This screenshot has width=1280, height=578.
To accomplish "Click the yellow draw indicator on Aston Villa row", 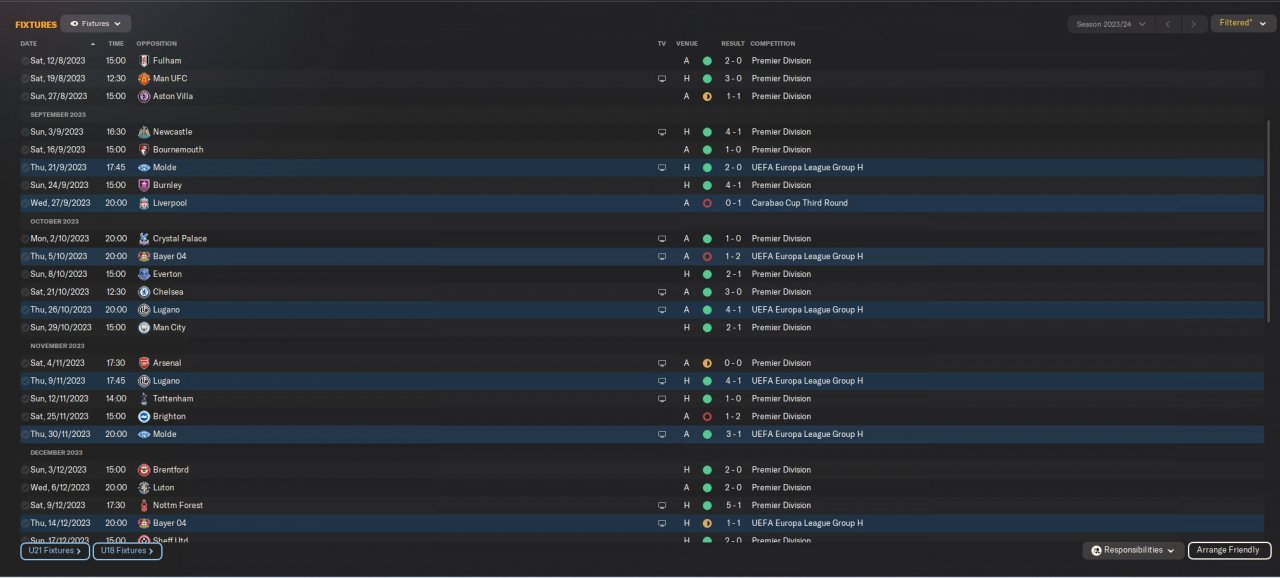I will point(707,97).
